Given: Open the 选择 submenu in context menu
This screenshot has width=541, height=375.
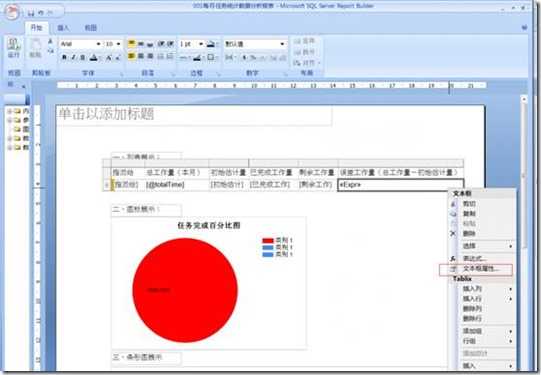Looking at the screenshot, I should pyautogui.click(x=482, y=246).
